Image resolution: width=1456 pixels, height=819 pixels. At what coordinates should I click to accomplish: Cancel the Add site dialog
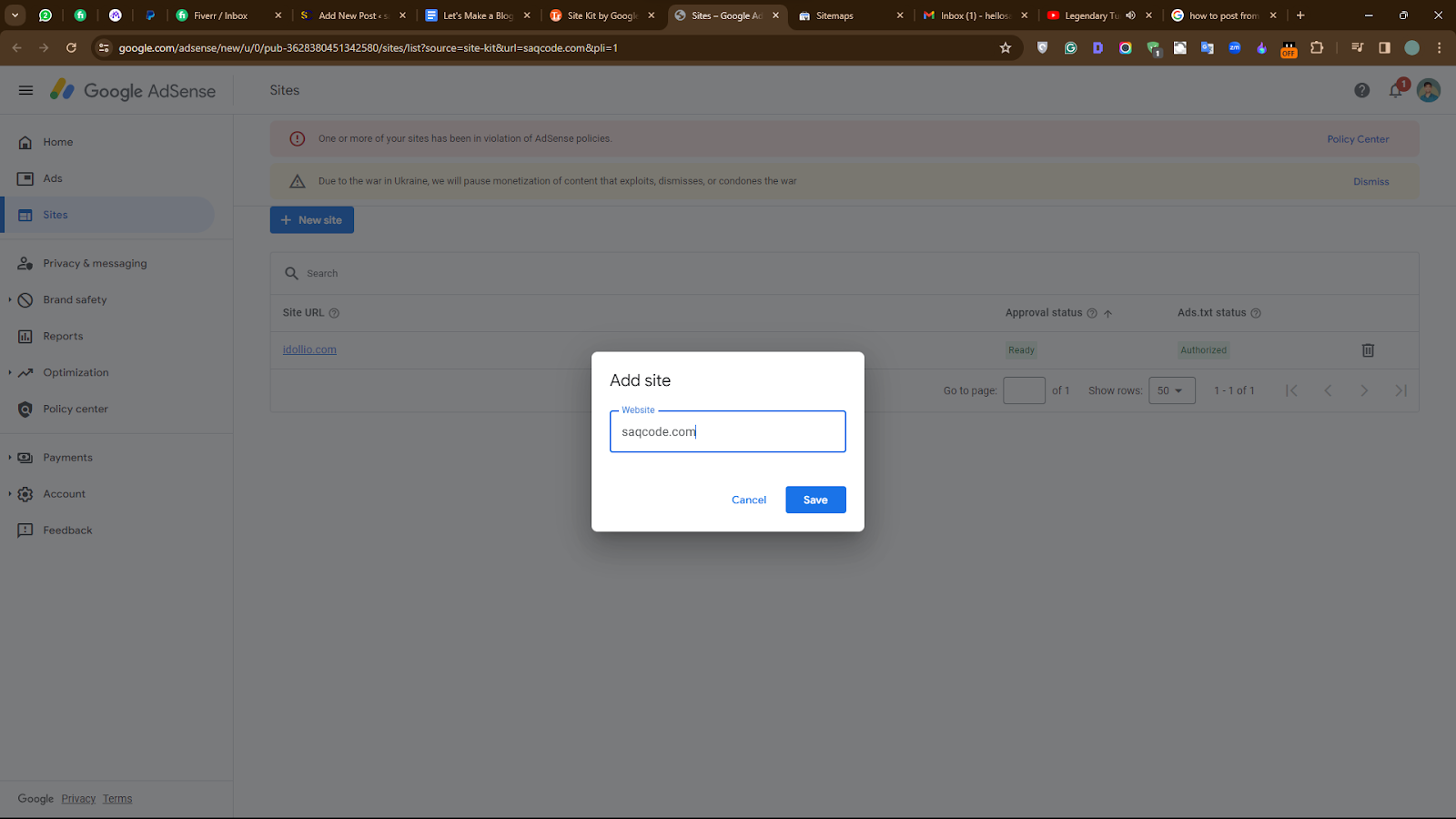pos(749,500)
